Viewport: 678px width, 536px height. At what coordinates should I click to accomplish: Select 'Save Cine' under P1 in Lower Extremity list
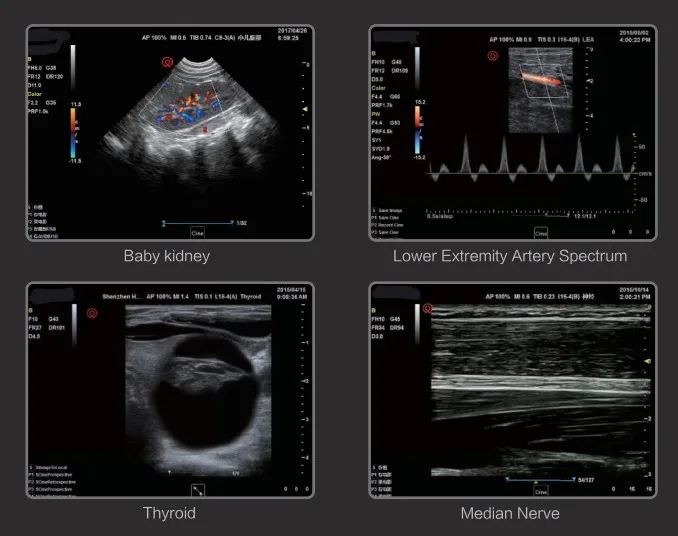(388, 218)
